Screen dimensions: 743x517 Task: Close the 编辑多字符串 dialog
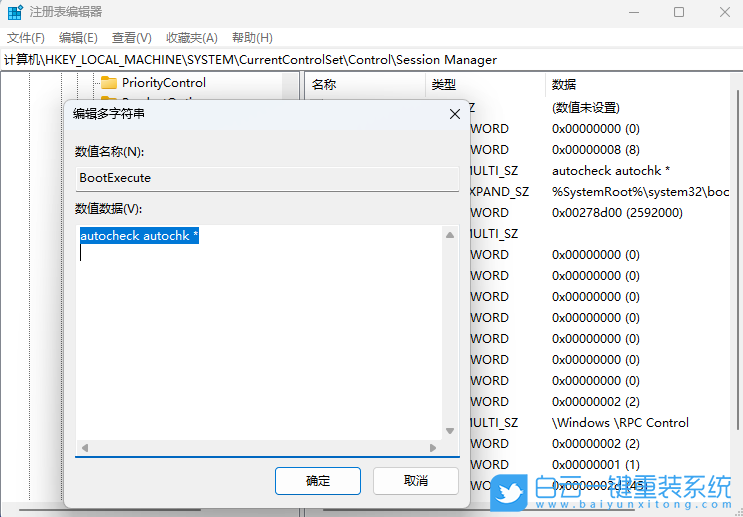coord(455,114)
